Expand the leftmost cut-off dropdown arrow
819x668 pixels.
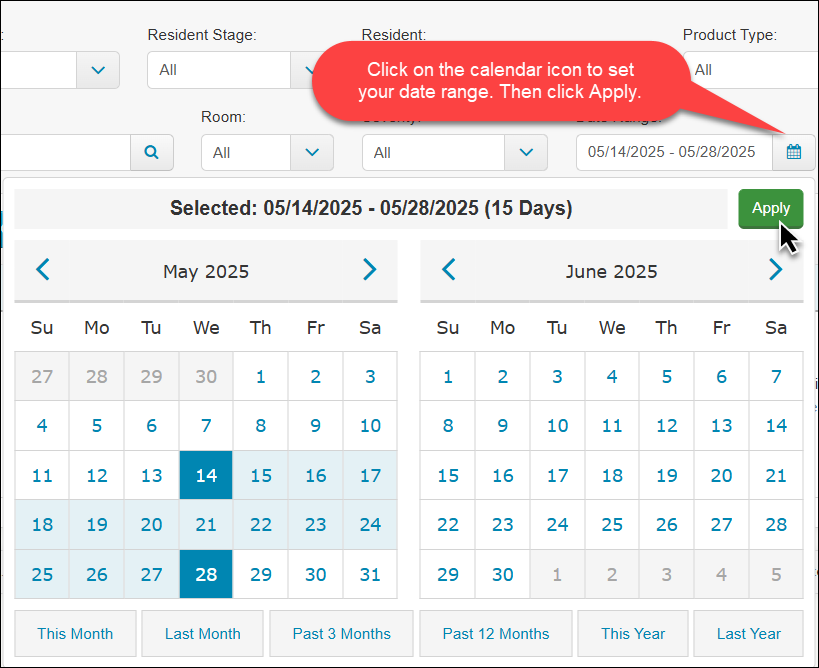coord(98,70)
